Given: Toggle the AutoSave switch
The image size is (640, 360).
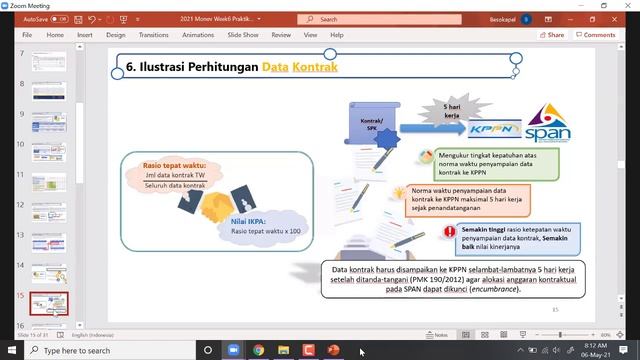Looking at the screenshot, I should (x=59, y=19).
